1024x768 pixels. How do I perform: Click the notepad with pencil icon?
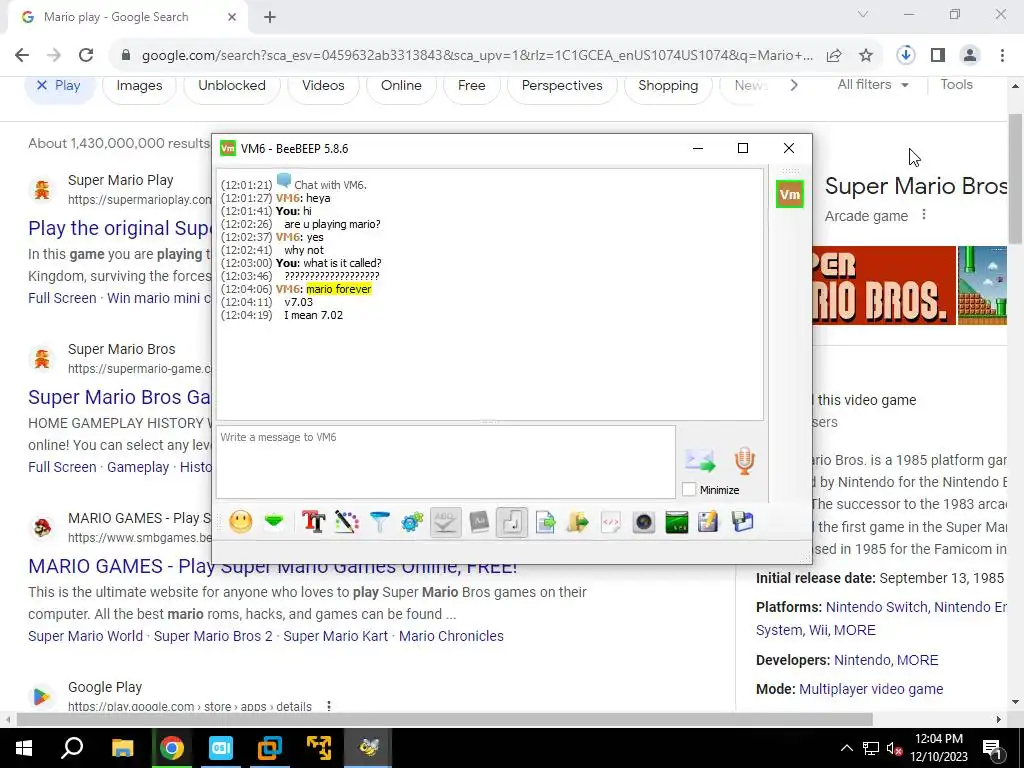pos(709,522)
